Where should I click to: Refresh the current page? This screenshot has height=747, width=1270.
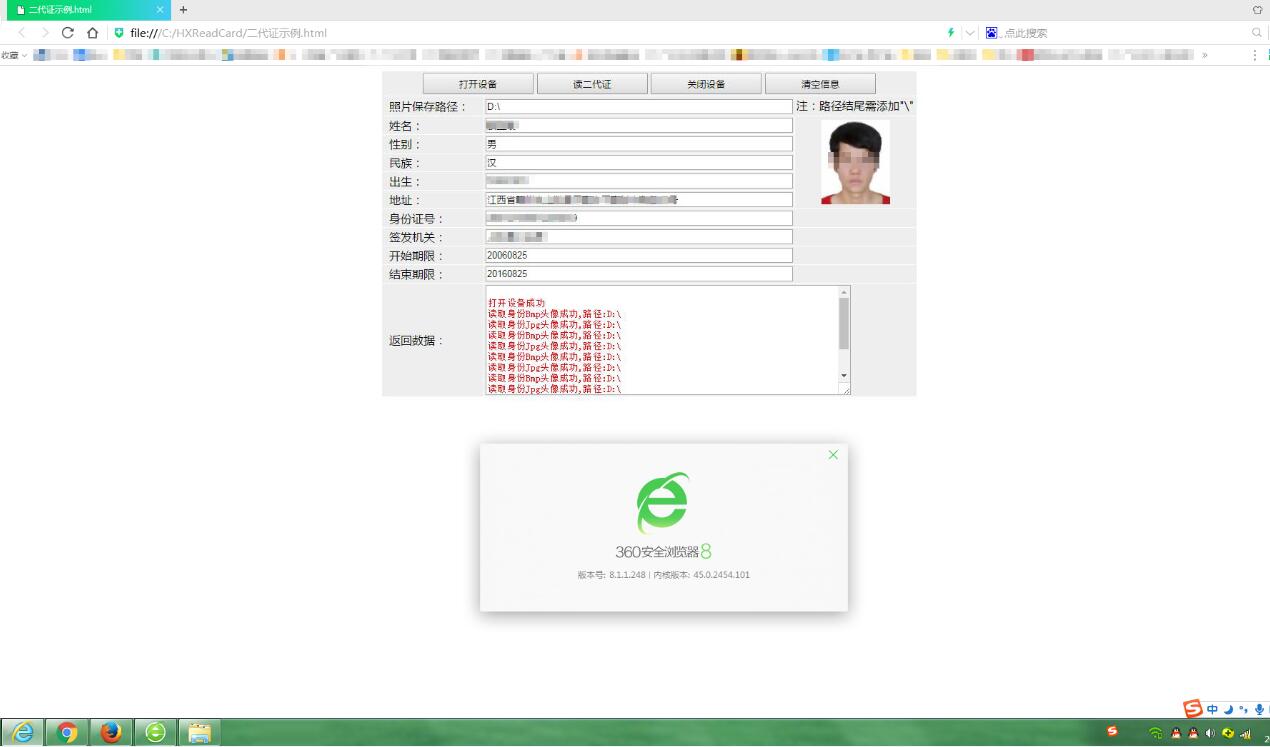tap(67, 32)
